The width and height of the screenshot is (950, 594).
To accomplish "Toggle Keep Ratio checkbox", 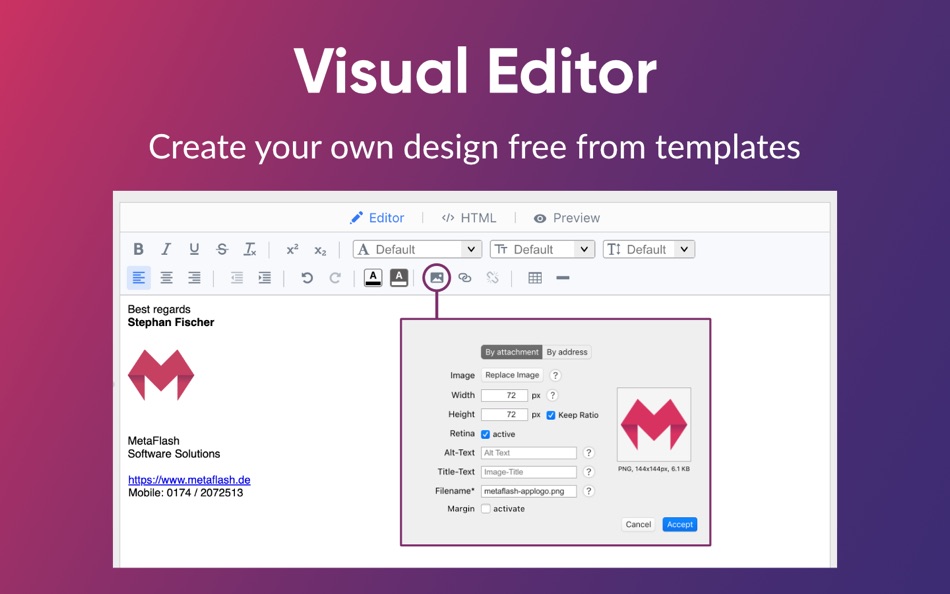I will (551, 415).
